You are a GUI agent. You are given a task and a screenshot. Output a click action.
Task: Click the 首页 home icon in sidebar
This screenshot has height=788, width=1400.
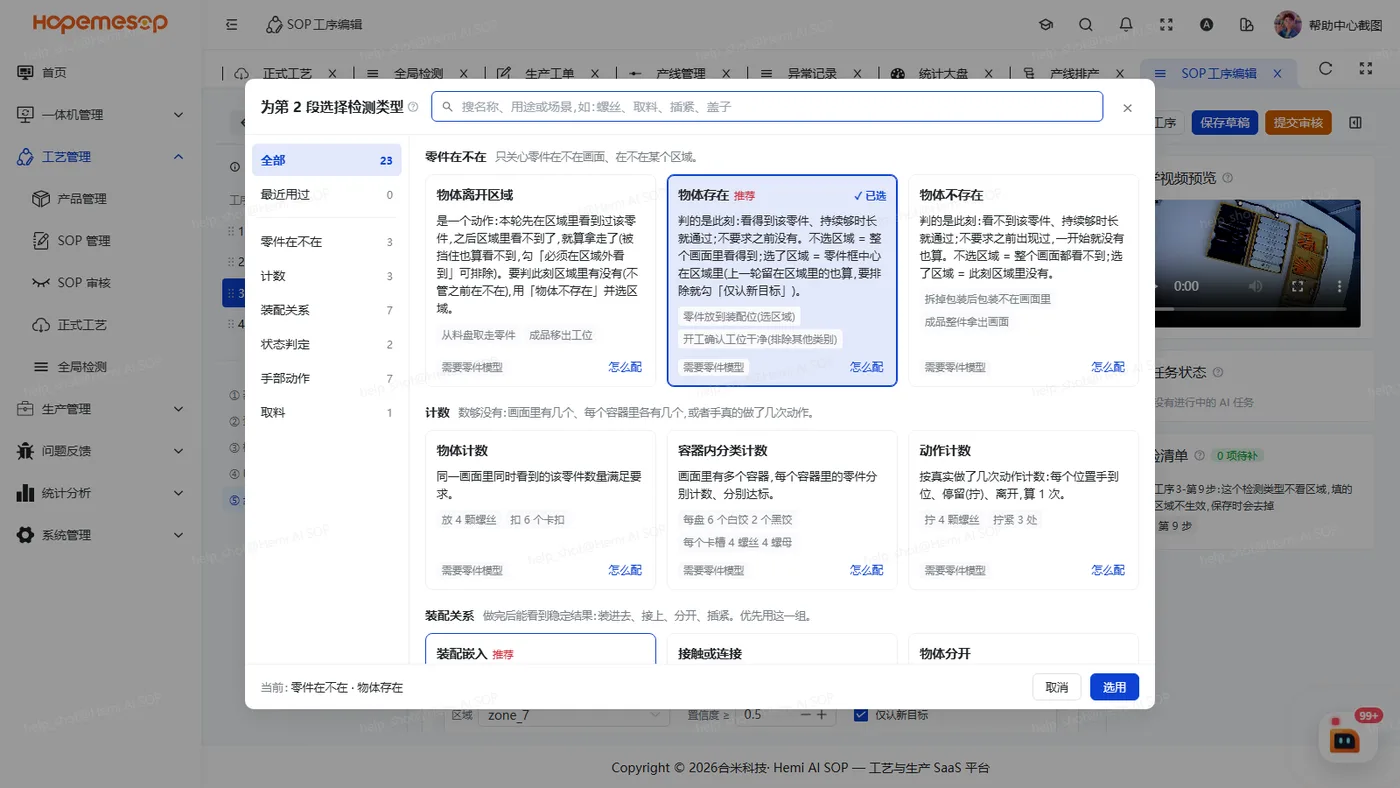click(26, 72)
